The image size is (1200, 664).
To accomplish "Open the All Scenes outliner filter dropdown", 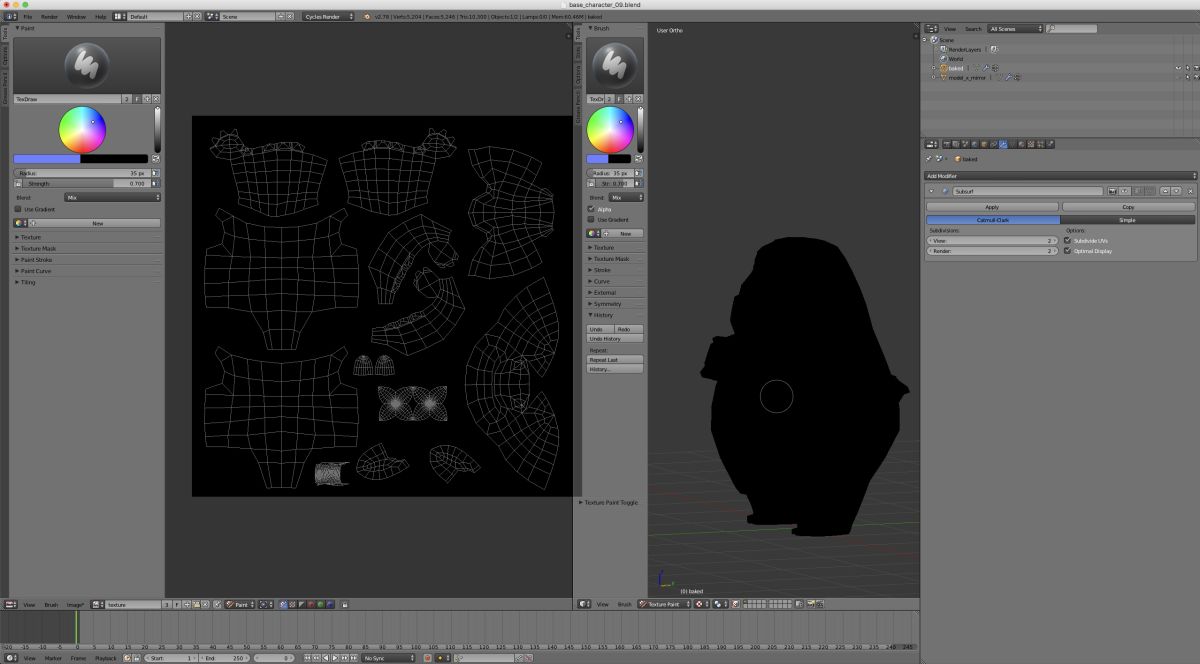I will click(x=1016, y=29).
